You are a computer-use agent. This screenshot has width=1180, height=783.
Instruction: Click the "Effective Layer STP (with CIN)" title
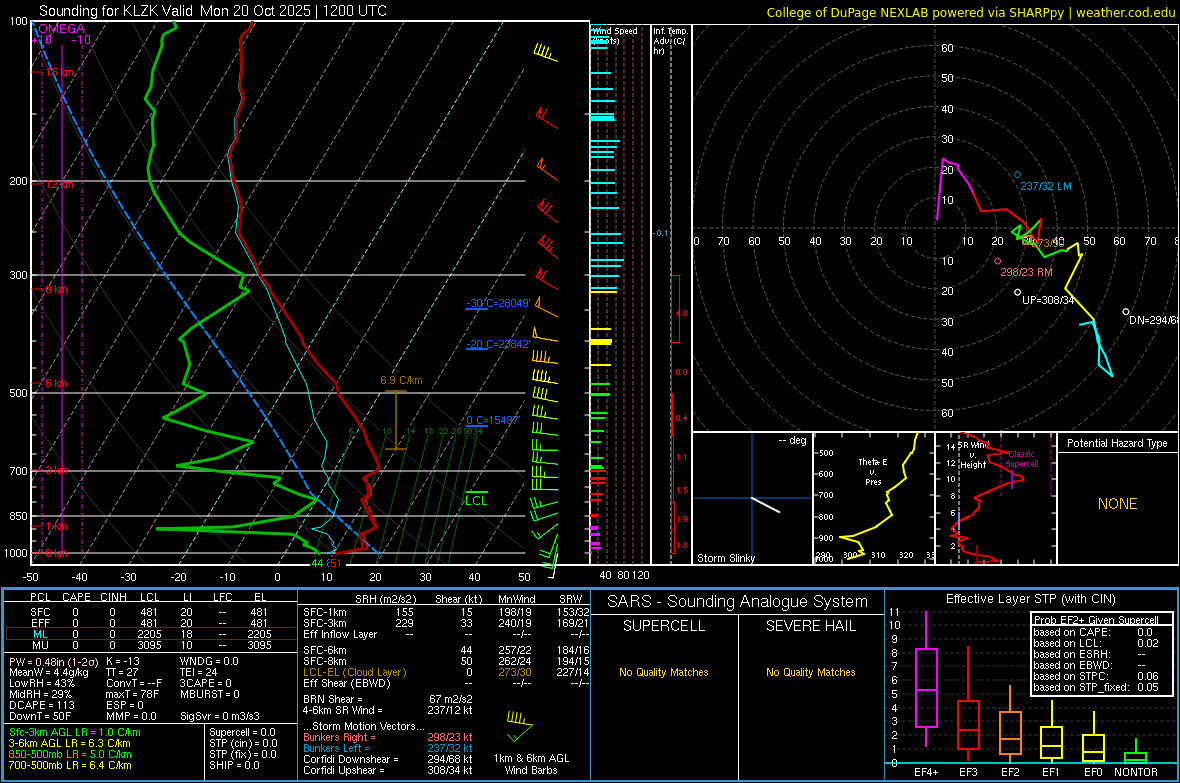[1031, 599]
